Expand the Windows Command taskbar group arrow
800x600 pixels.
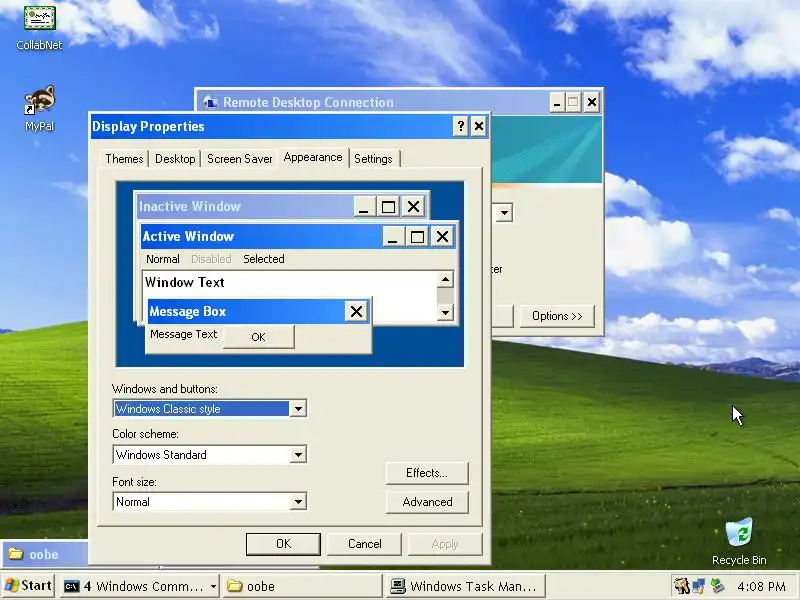[213, 586]
